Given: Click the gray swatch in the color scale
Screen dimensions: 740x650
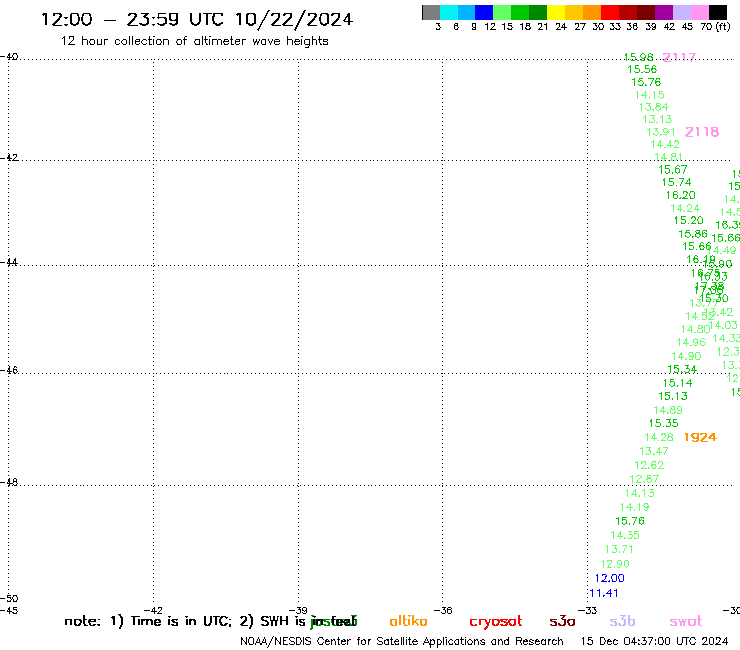Looking at the screenshot, I should (431, 12).
